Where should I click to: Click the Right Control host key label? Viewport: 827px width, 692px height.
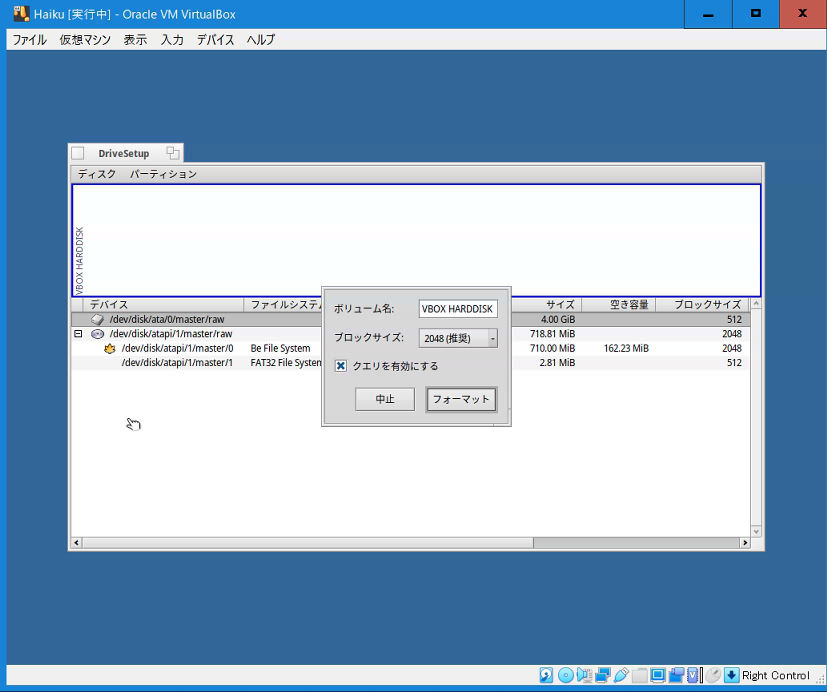[776, 675]
